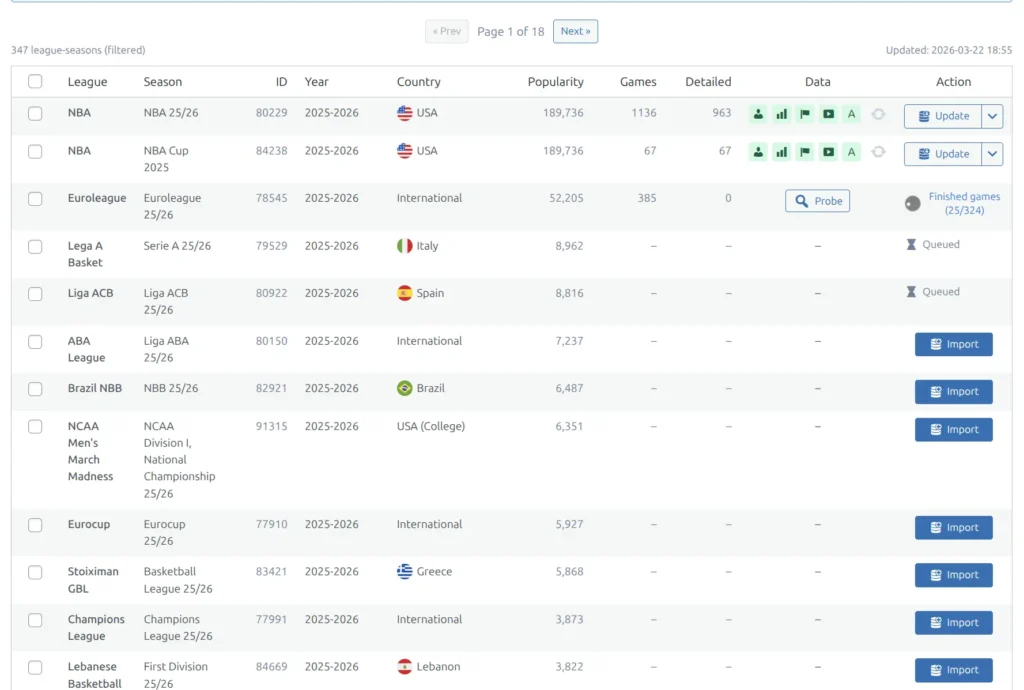The image size is (1024, 690).
Task: Import the Lebanese First Division season
Action: (x=953, y=670)
